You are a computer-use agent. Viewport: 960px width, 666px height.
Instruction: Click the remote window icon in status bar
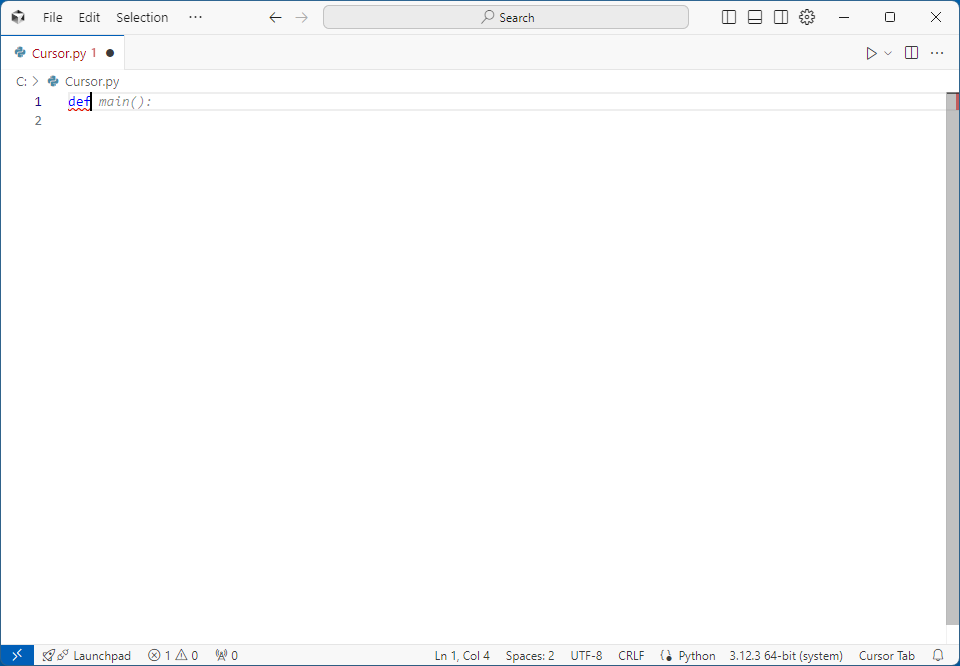click(x=17, y=656)
